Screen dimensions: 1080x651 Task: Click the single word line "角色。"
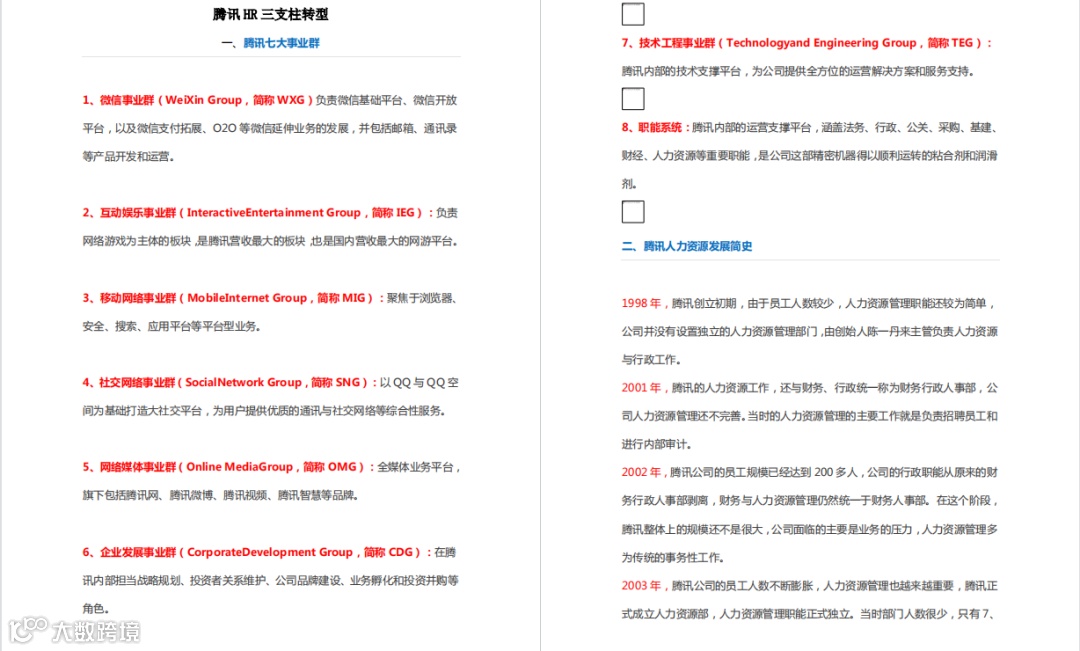click(96, 608)
